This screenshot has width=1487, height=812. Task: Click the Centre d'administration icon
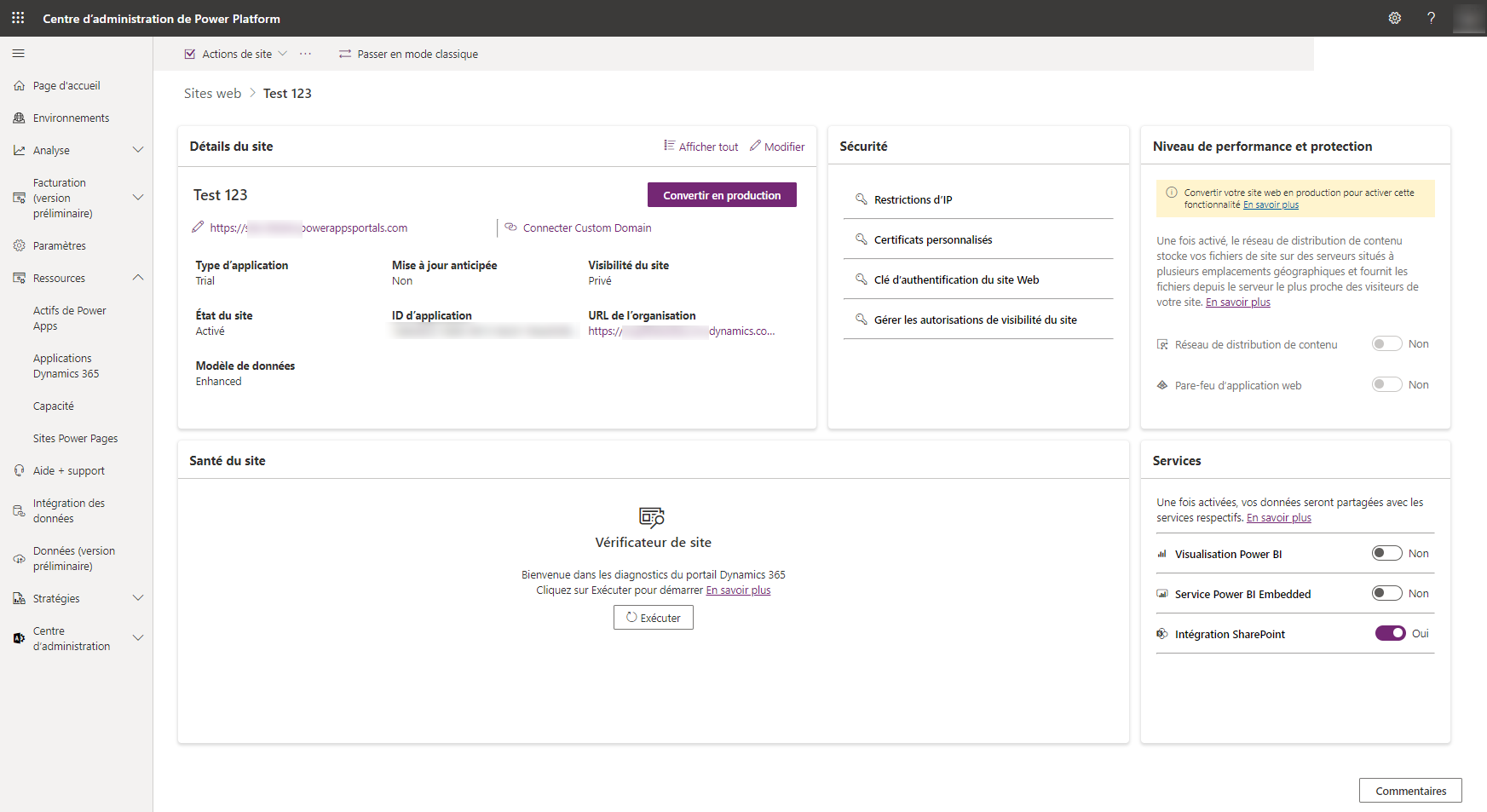click(19, 638)
